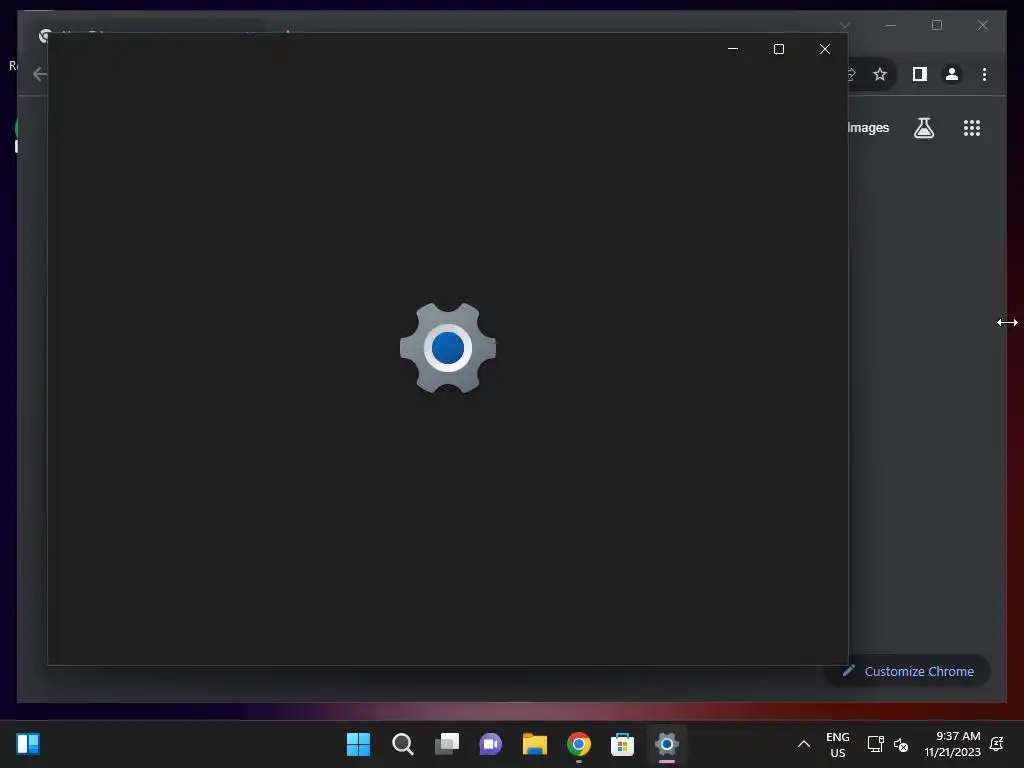Minimize the Chrome window
The image size is (1024, 768).
891,25
